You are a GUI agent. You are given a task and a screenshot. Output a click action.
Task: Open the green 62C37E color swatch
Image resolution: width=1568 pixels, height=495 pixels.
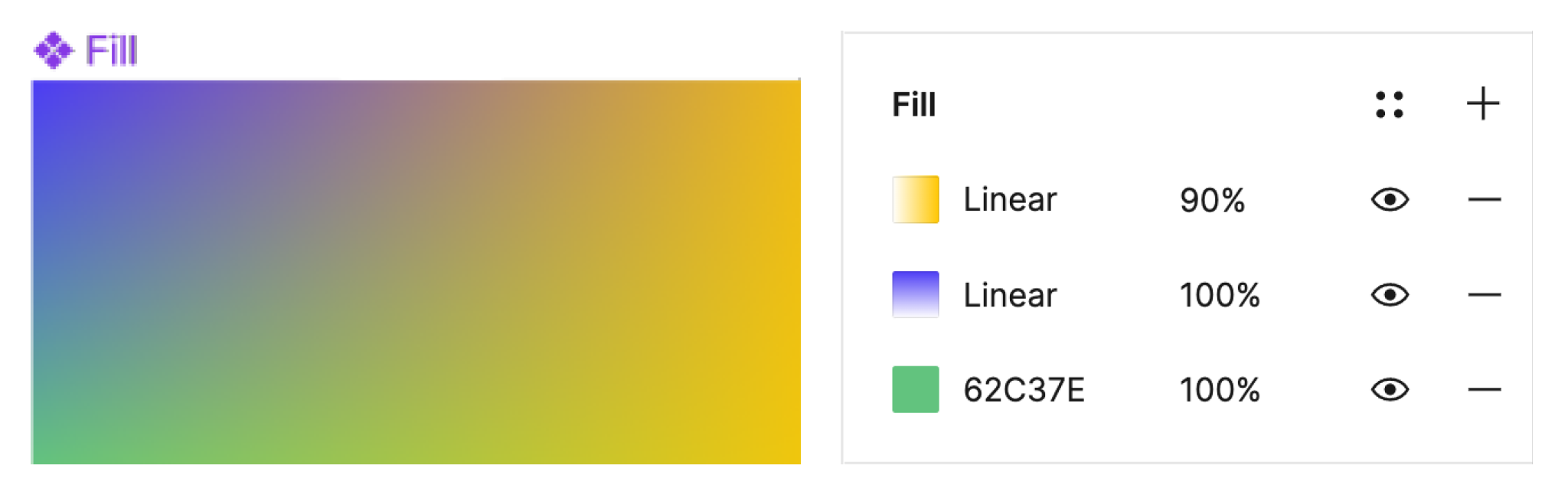coord(916,390)
